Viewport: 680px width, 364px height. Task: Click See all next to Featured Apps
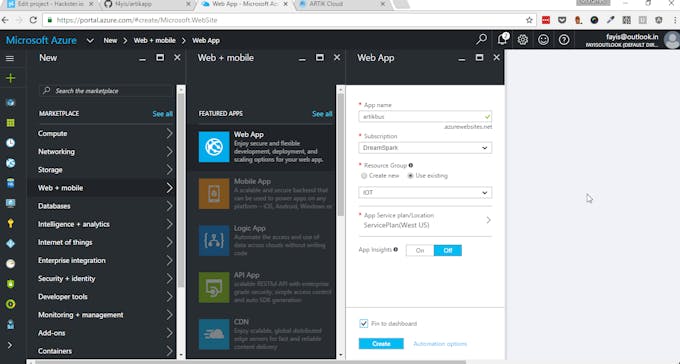(322, 114)
